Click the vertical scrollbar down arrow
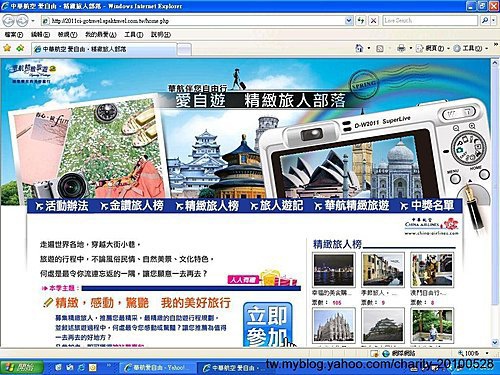Screen dimensions: 500x375 click(495, 342)
